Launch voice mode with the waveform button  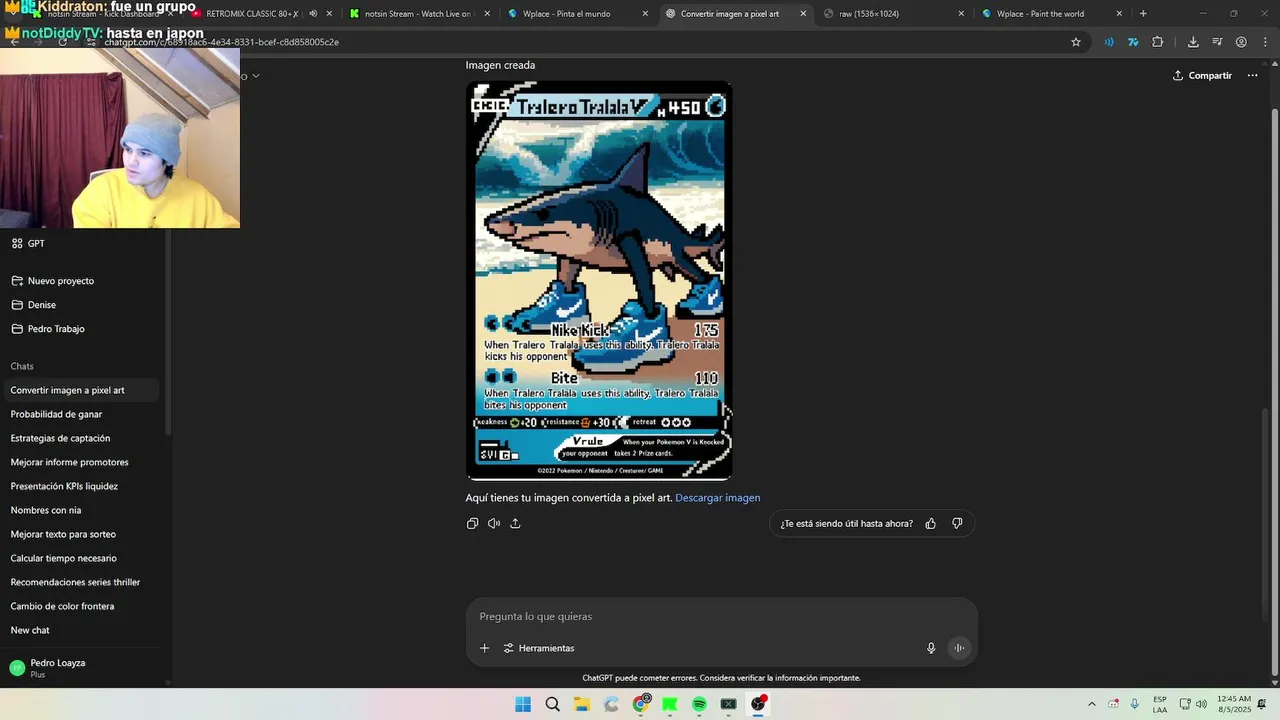[958, 648]
